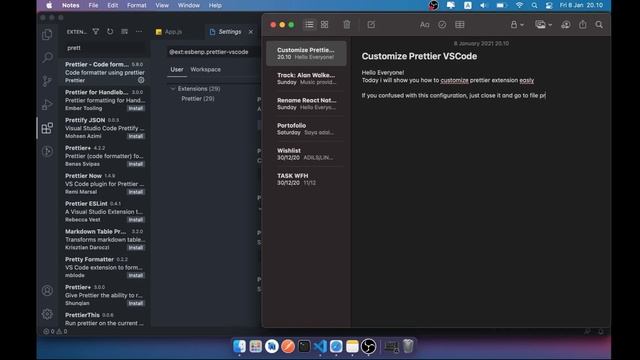Insert a checklist in the note
640x360 pixels.
pyautogui.click(x=442, y=24)
